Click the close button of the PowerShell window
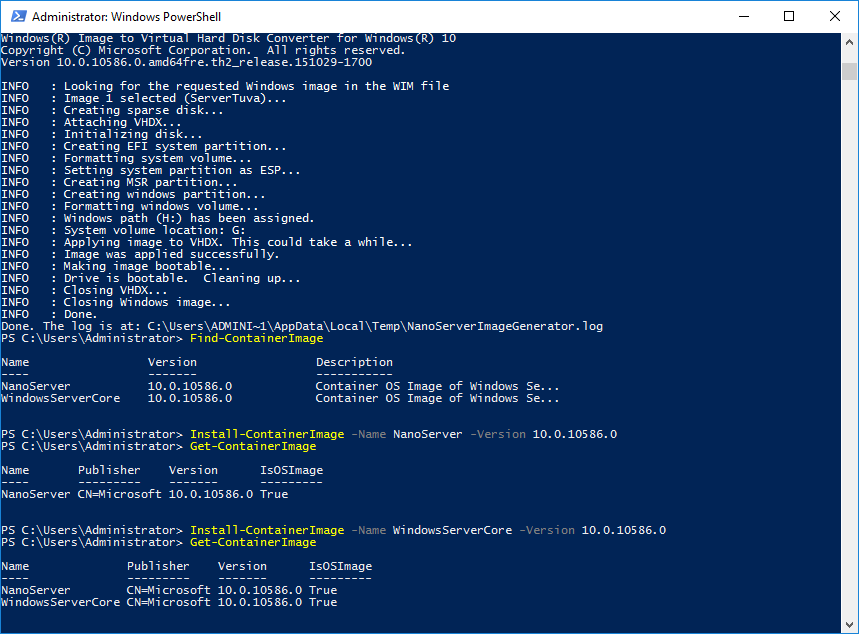 point(834,16)
